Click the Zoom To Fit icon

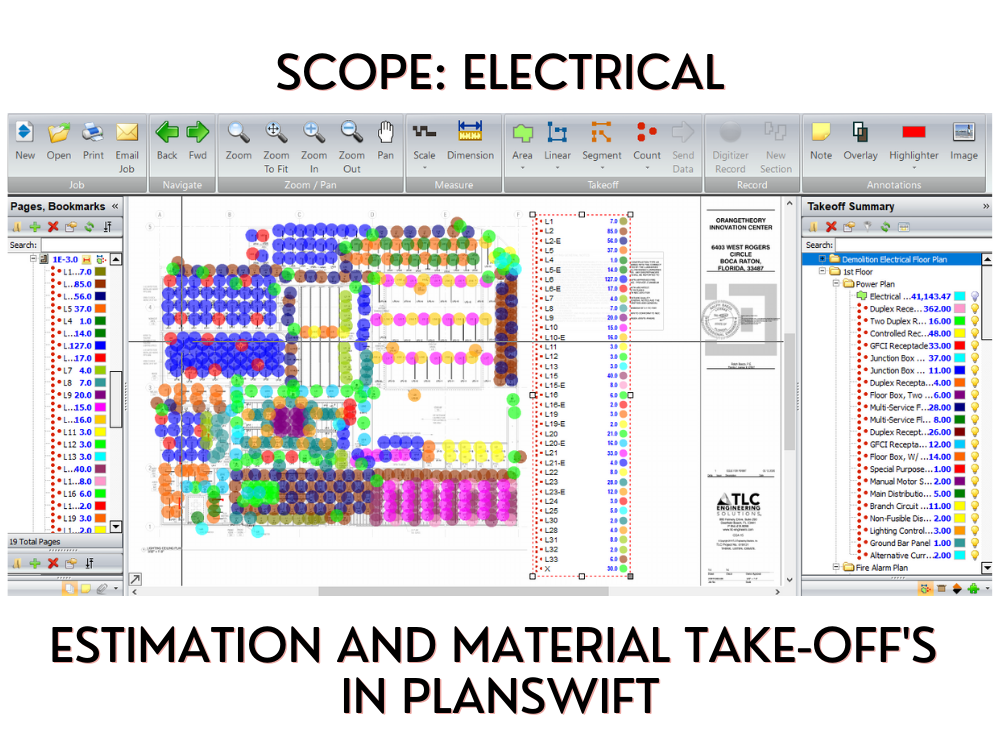(276, 132)
